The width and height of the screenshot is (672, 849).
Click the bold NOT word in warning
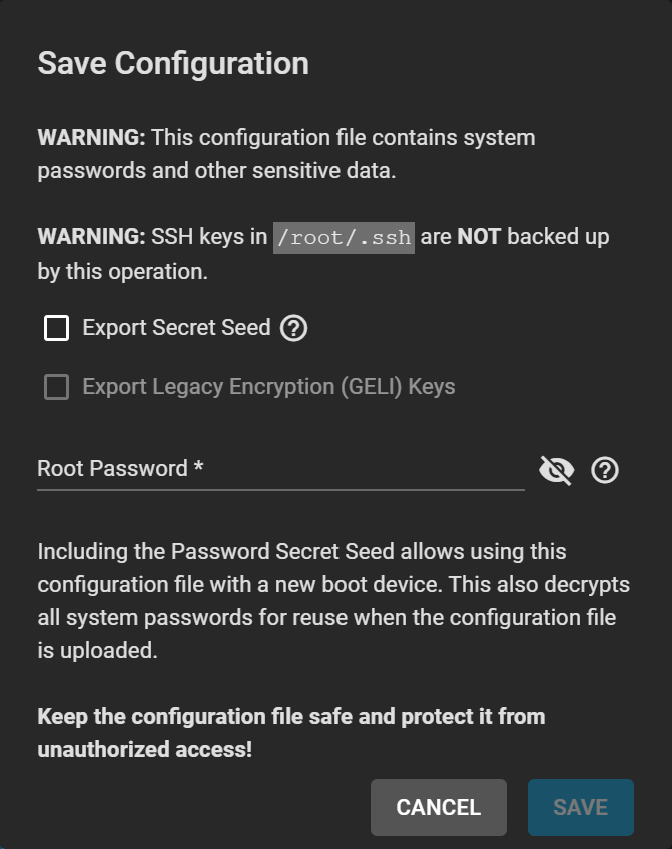click(478, 238)
